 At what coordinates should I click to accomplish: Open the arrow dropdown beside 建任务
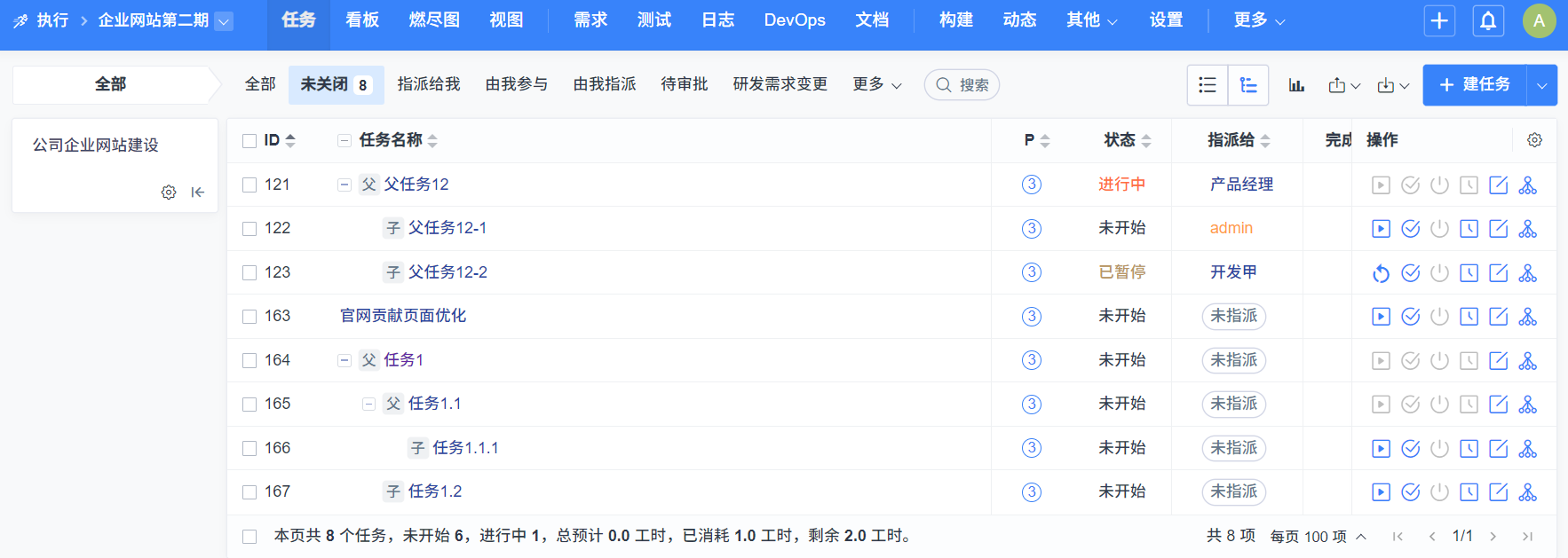1542,85
